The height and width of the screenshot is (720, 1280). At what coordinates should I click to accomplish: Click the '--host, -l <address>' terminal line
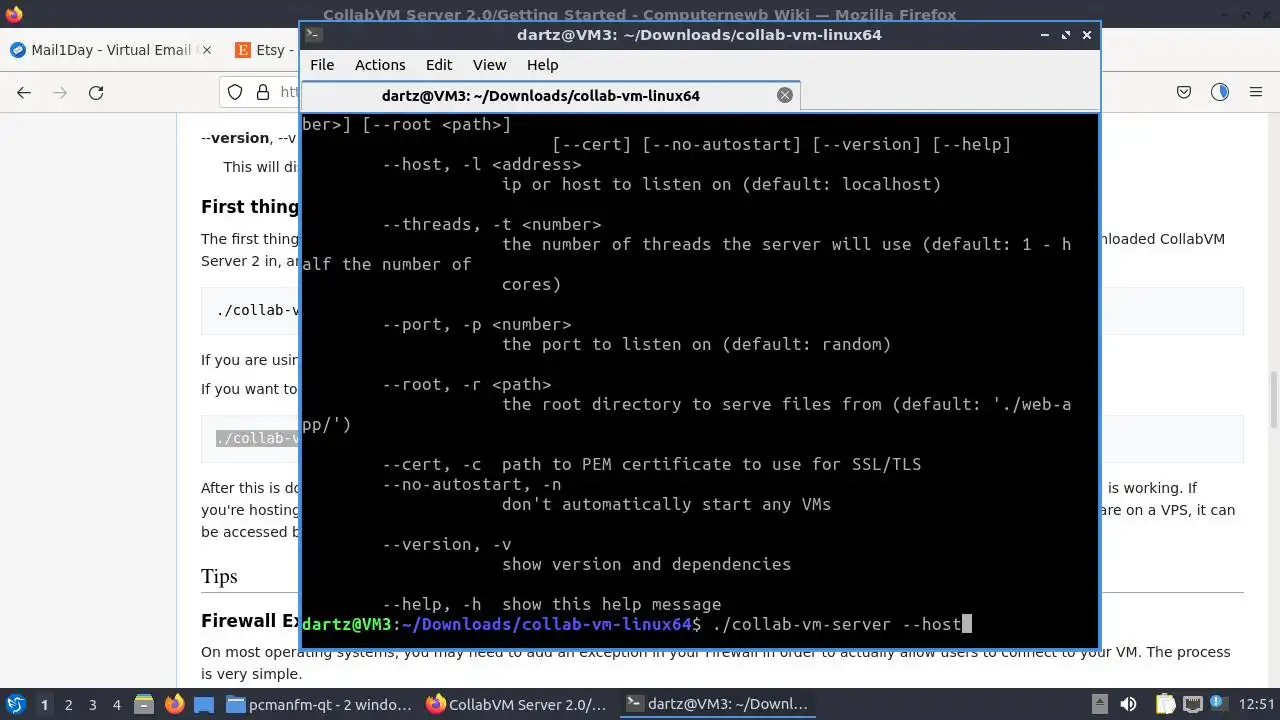[x=482, y=164]
